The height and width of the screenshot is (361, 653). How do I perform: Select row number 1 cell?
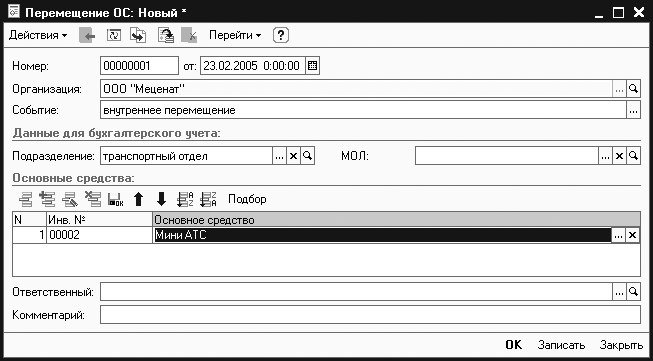click(x=30, y=235)
